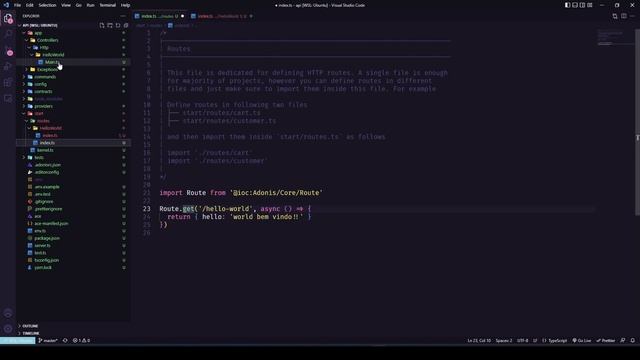Image resolution: width=640 pixels, height=360 pixels.
Task: Open the Accounts icon in activity bar
Action: pos(8,313)
